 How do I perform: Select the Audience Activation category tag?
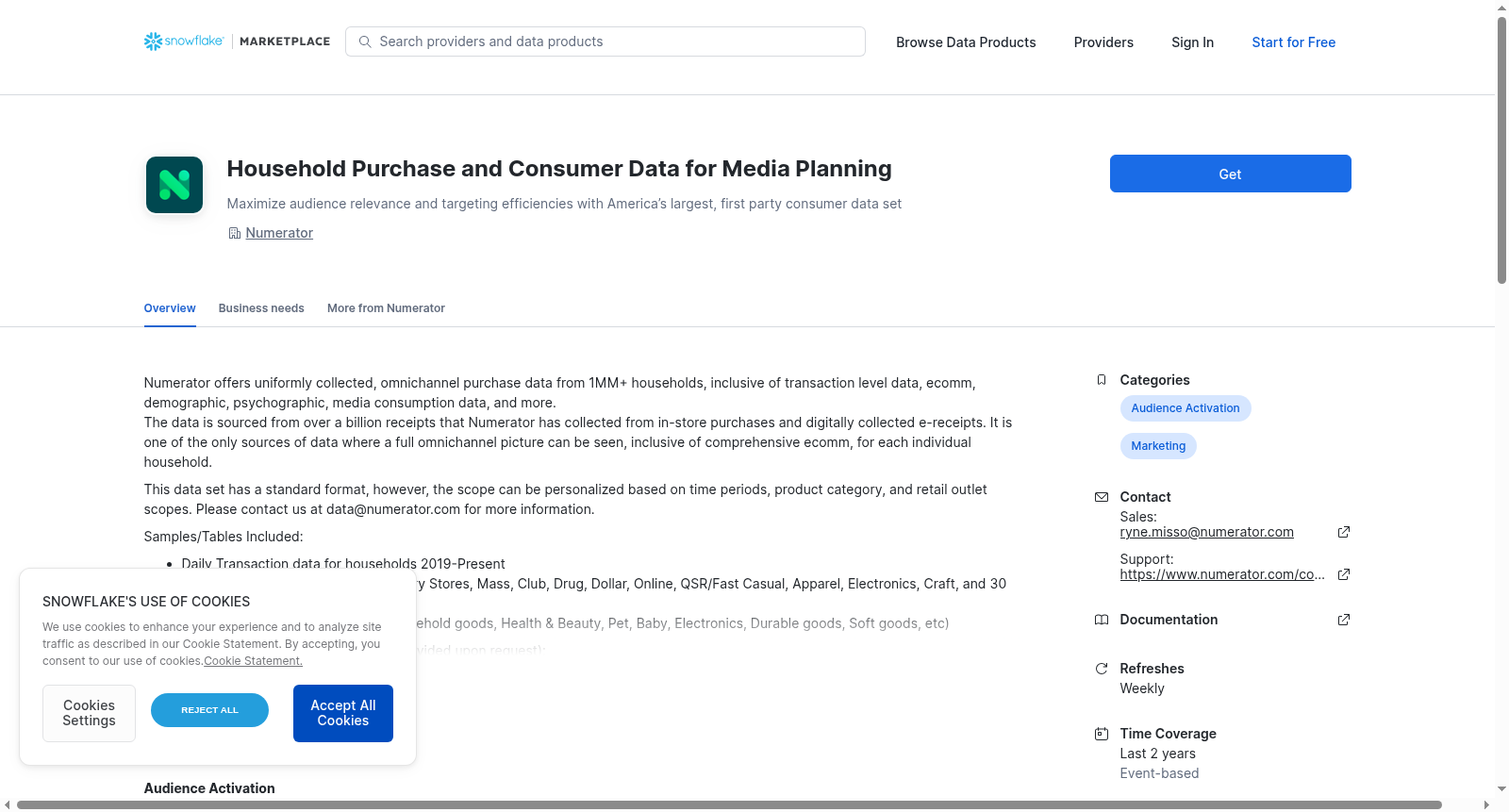click(1186, 408)
